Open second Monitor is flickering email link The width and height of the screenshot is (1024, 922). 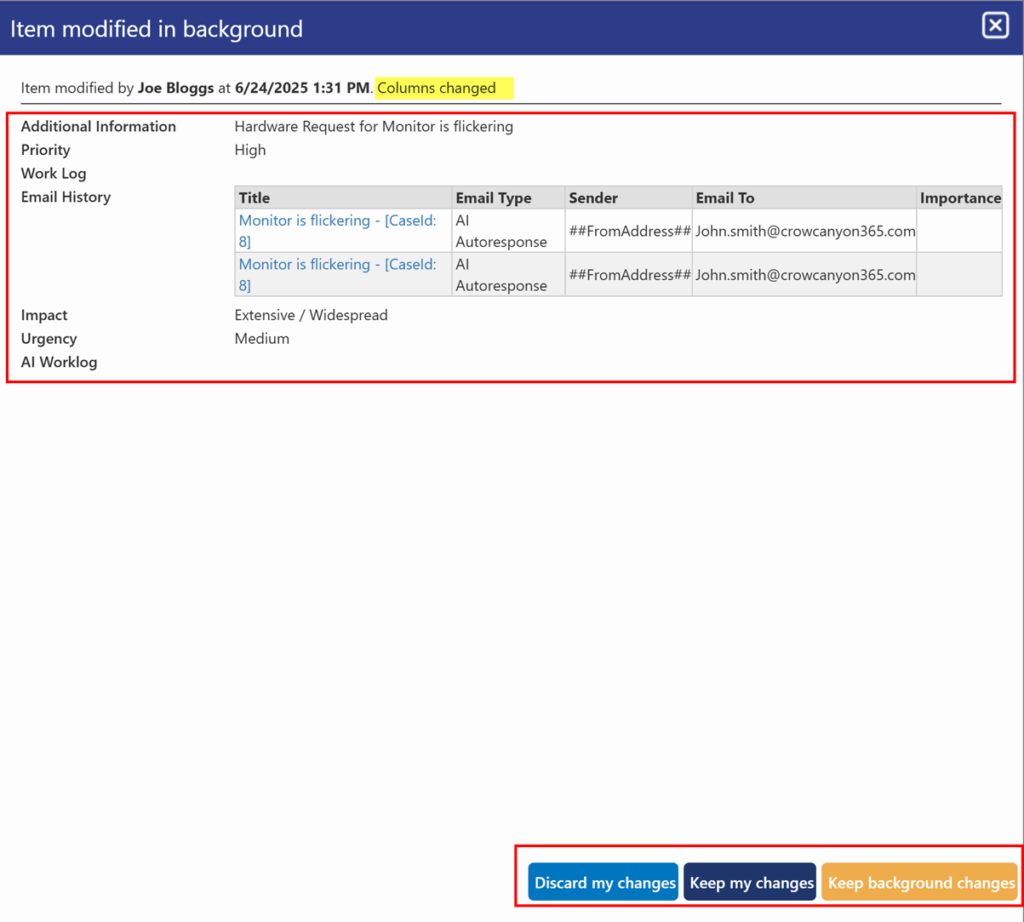pos(337,274)
